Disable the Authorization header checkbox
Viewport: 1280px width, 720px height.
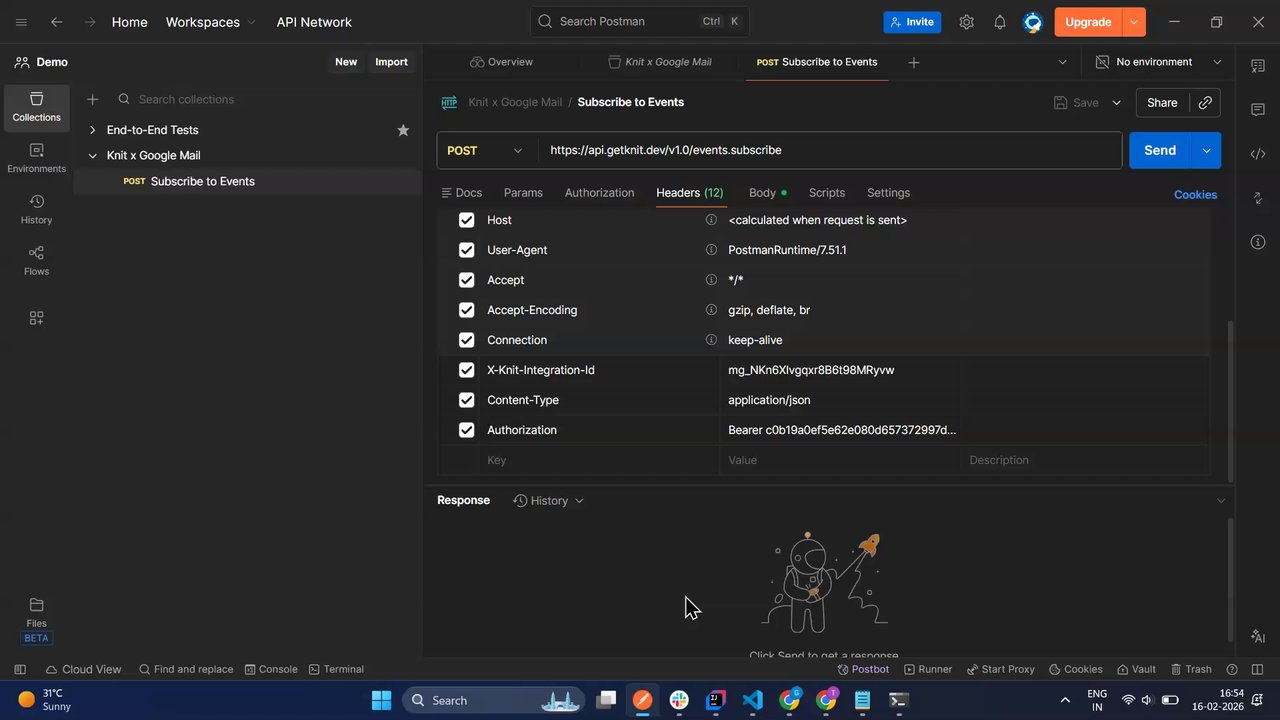pyautogui.click(x=466, y=430)
